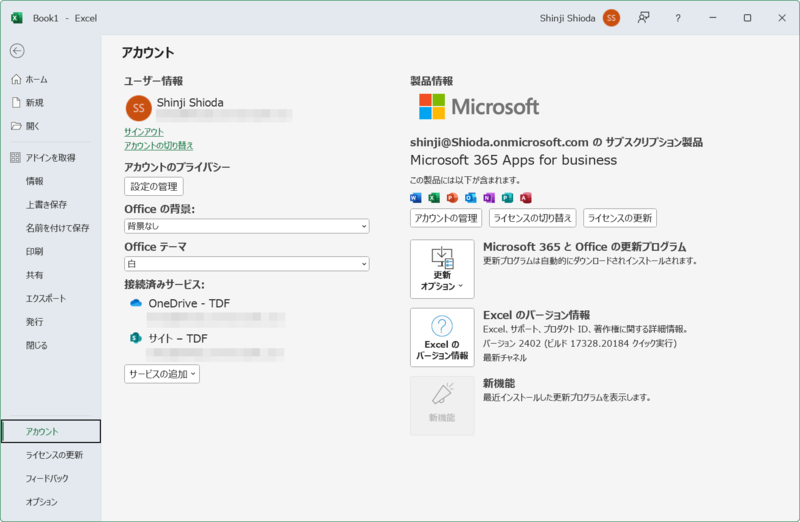Close the Excel window

point(782,18)
